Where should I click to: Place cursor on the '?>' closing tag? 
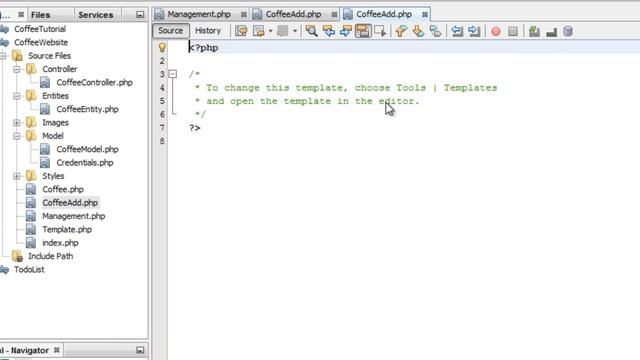tap(195, 128)
